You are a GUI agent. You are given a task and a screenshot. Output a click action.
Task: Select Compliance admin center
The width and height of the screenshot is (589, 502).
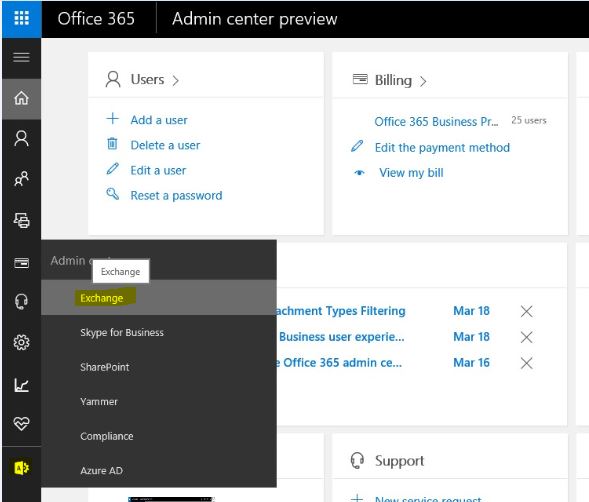tap(107, 436)
